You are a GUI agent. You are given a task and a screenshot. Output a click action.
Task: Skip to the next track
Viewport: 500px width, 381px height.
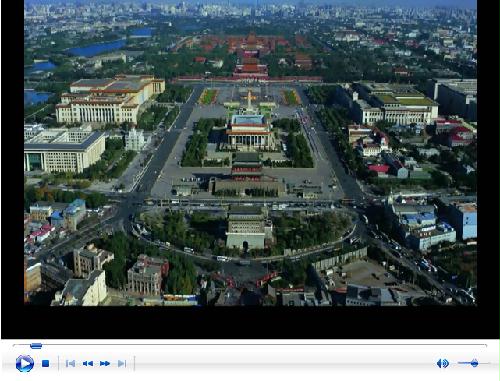tap(122, 363)
